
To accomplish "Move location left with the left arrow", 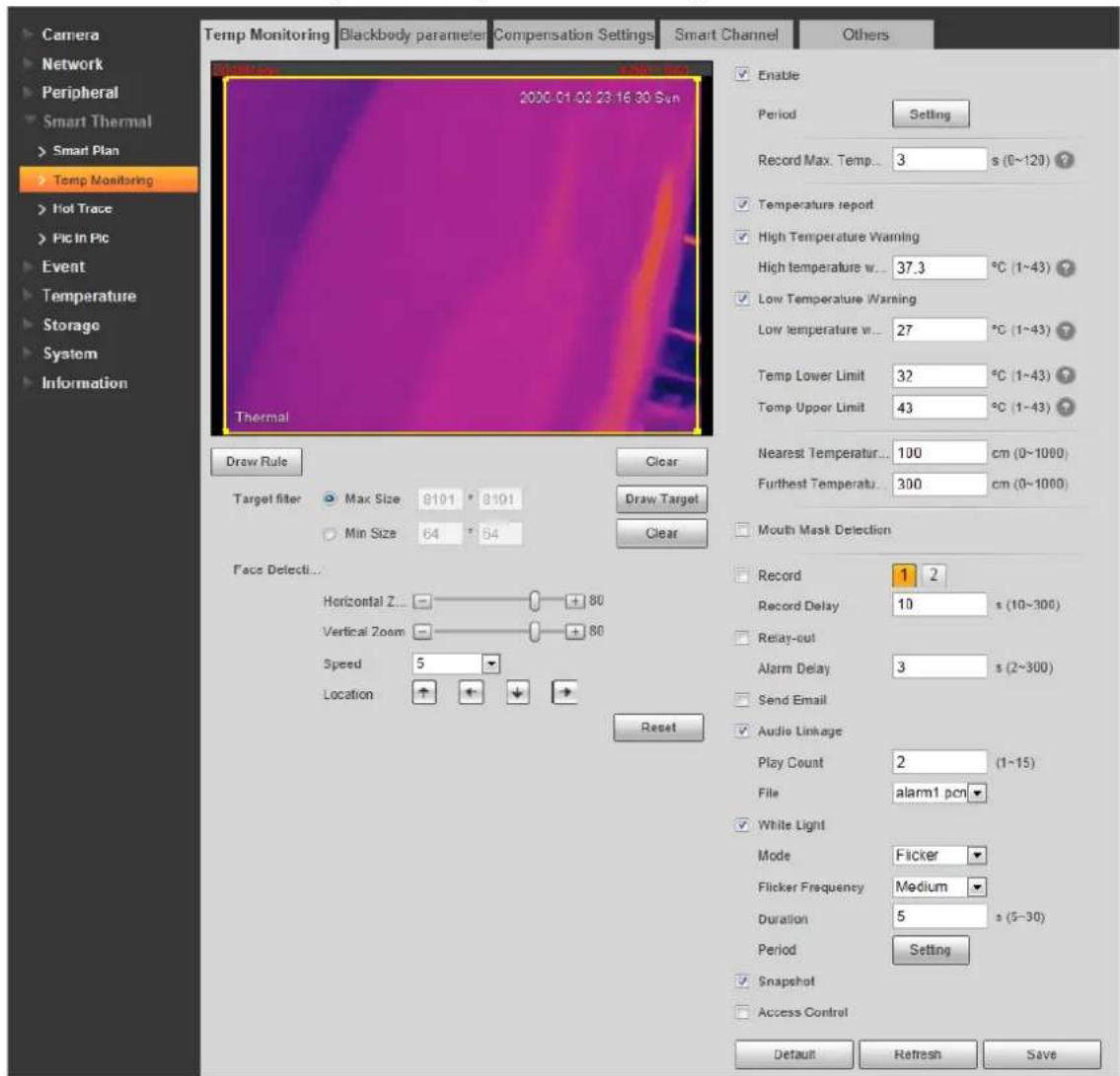I will [470, 692].
